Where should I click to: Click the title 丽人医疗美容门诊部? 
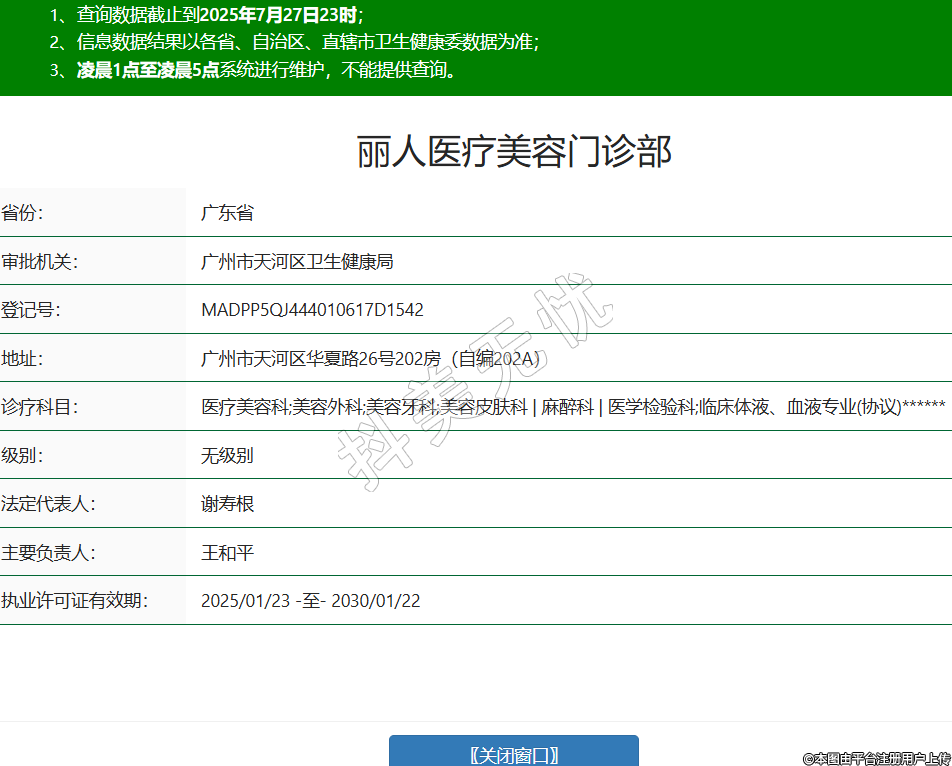coord(514,152)
